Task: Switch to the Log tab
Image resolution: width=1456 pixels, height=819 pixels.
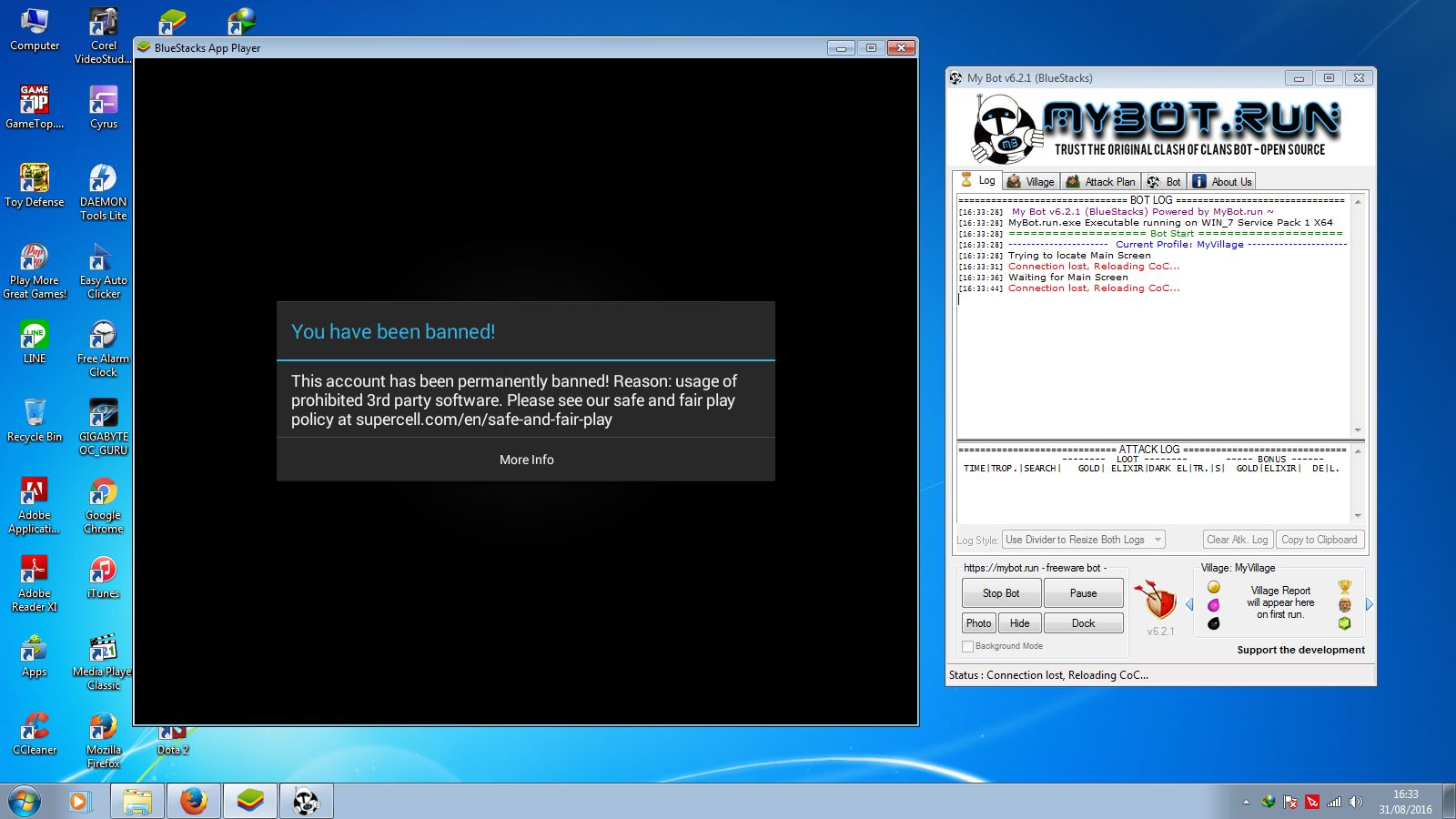Action: pyautogui.click(x=978, y=180)
